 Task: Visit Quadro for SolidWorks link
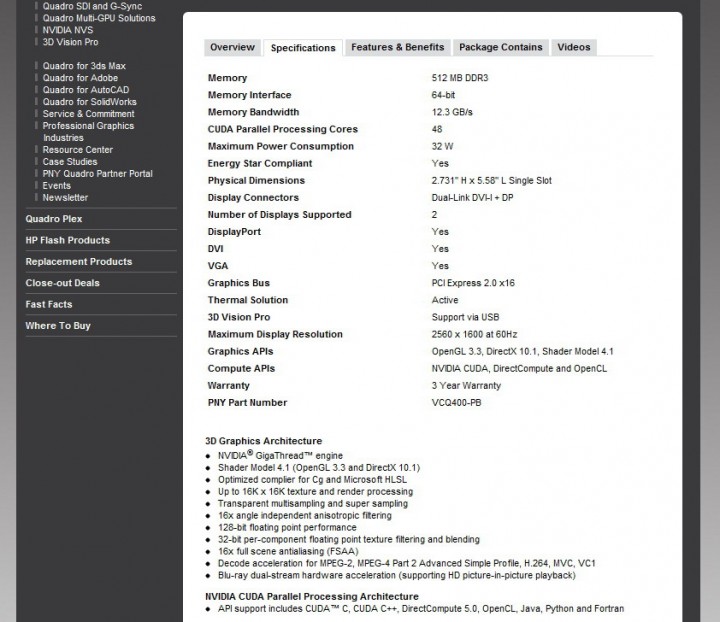tap(90, 102)
